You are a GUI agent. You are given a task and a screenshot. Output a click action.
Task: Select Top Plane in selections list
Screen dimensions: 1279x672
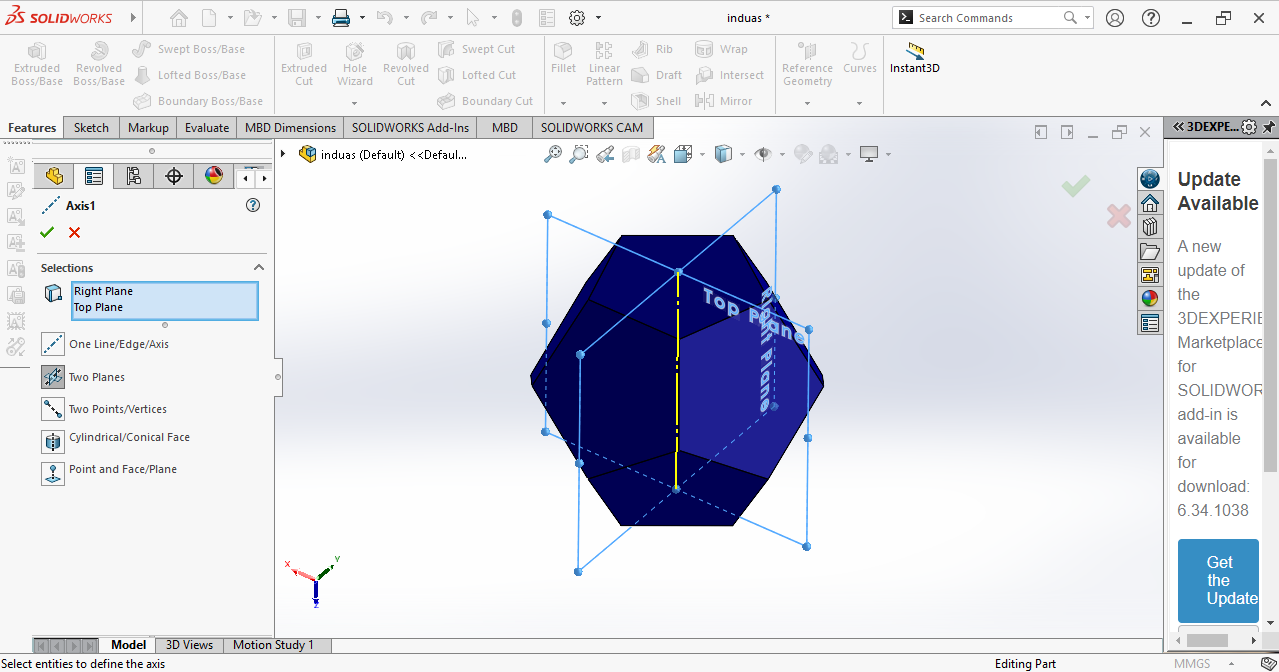[x=98, y=307]
